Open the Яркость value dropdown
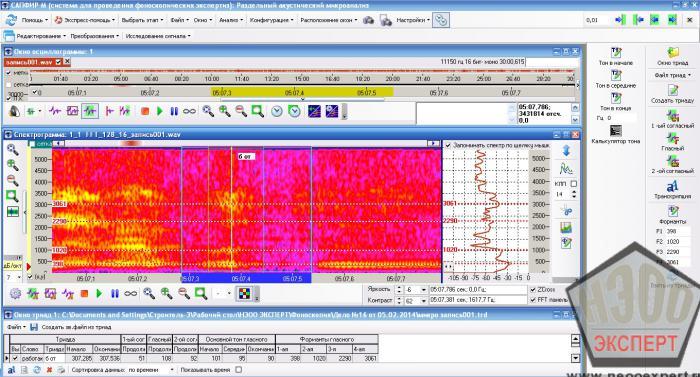This screenshot has width=700, height=377. coord(423,290)
